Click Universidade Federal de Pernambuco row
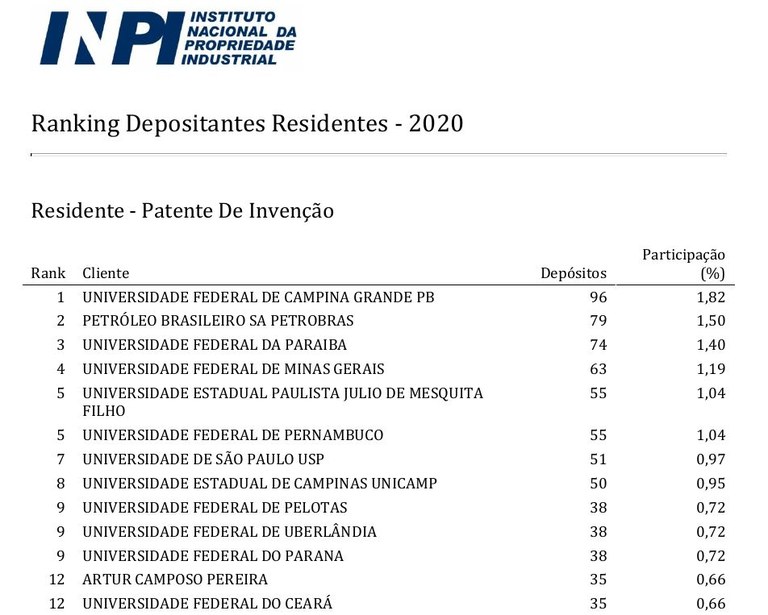 pos(233,435)
